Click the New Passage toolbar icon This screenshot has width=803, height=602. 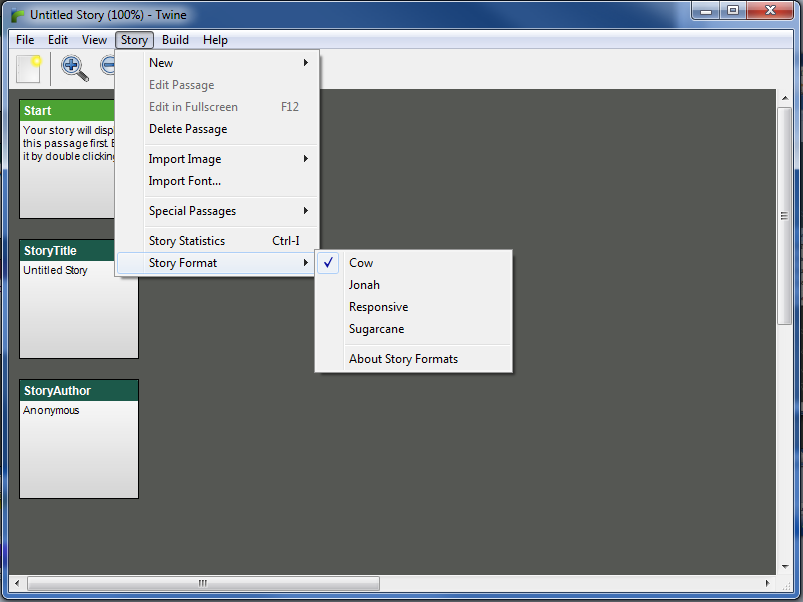pos(29,68)
